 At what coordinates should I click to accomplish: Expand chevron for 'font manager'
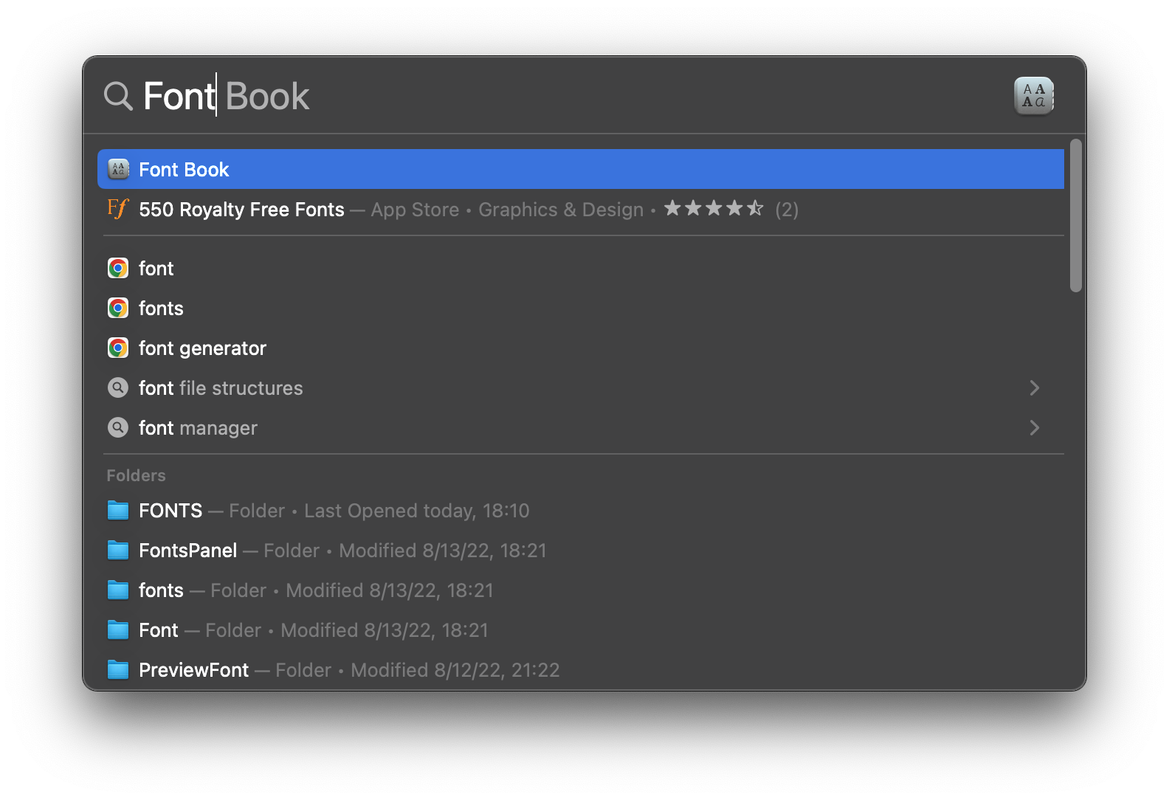point(1034,428)
